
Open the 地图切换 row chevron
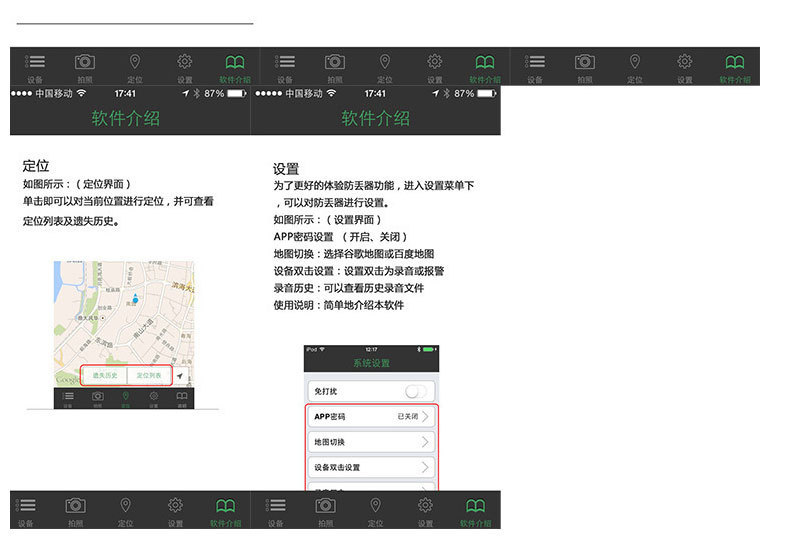click(x=426, y=442)
